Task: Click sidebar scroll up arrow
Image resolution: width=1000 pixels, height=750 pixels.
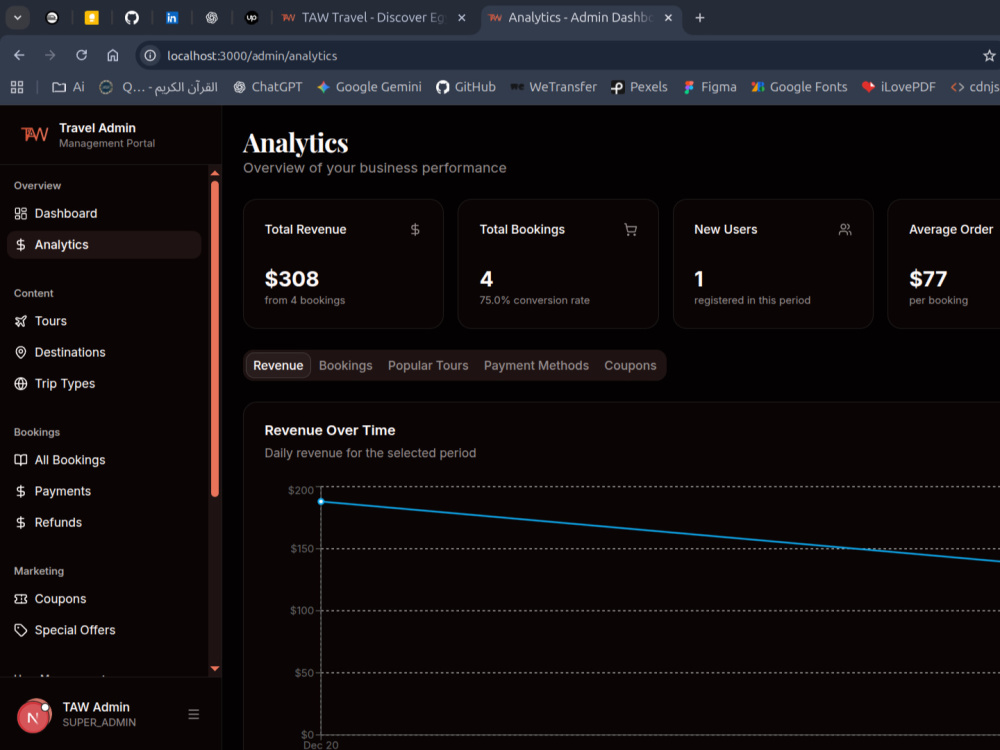Action: (215, 173)
